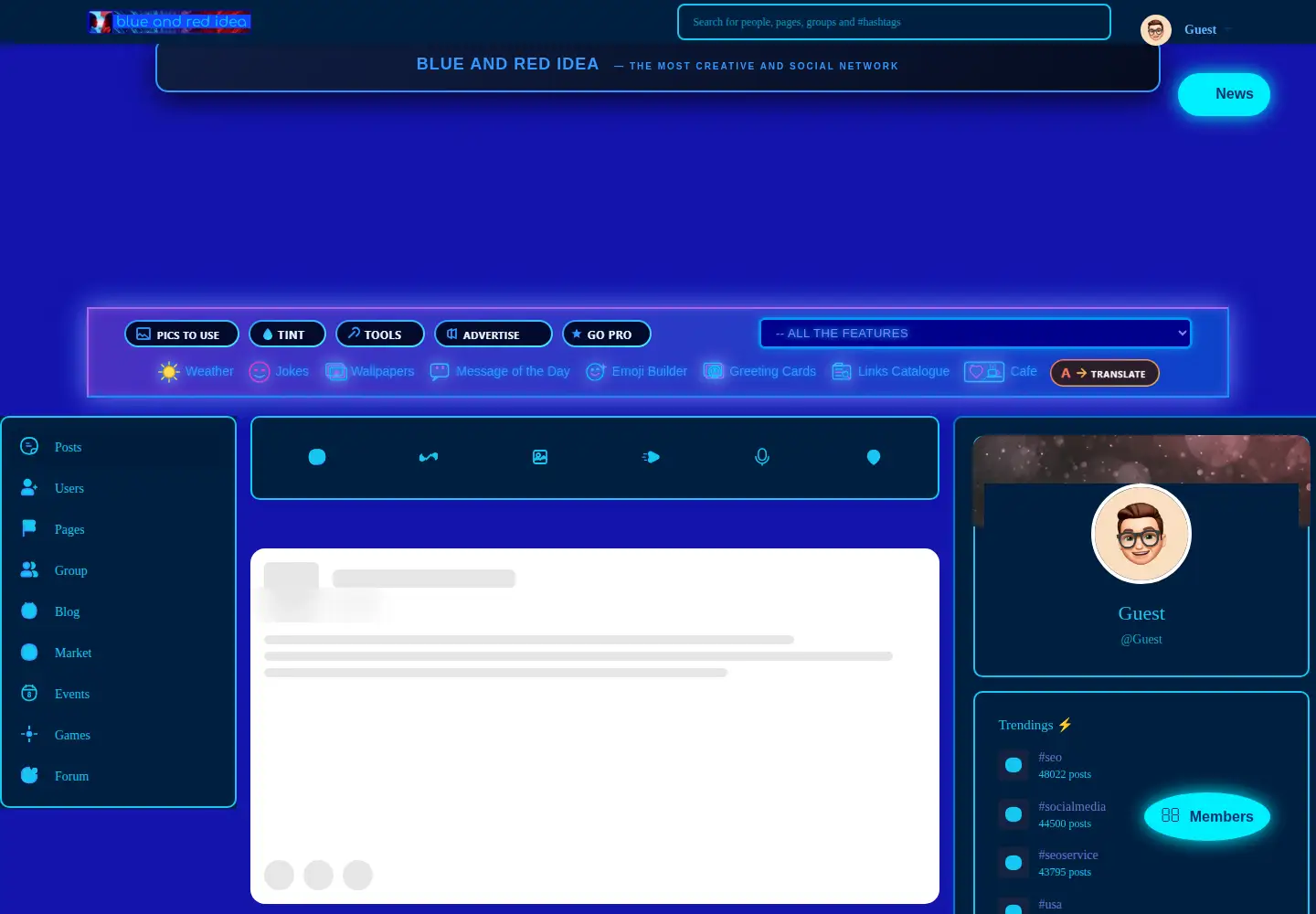Open the #seo trending hashtag

click(x=1049, y=757)
